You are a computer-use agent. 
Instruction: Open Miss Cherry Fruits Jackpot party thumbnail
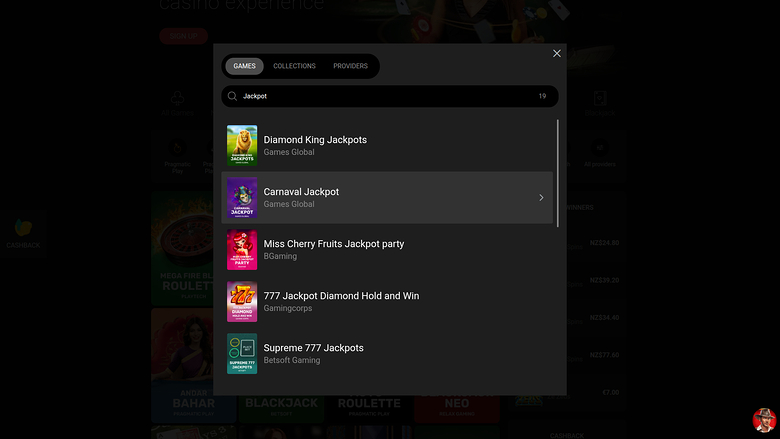pyautogui.click(x=242, y=250)
